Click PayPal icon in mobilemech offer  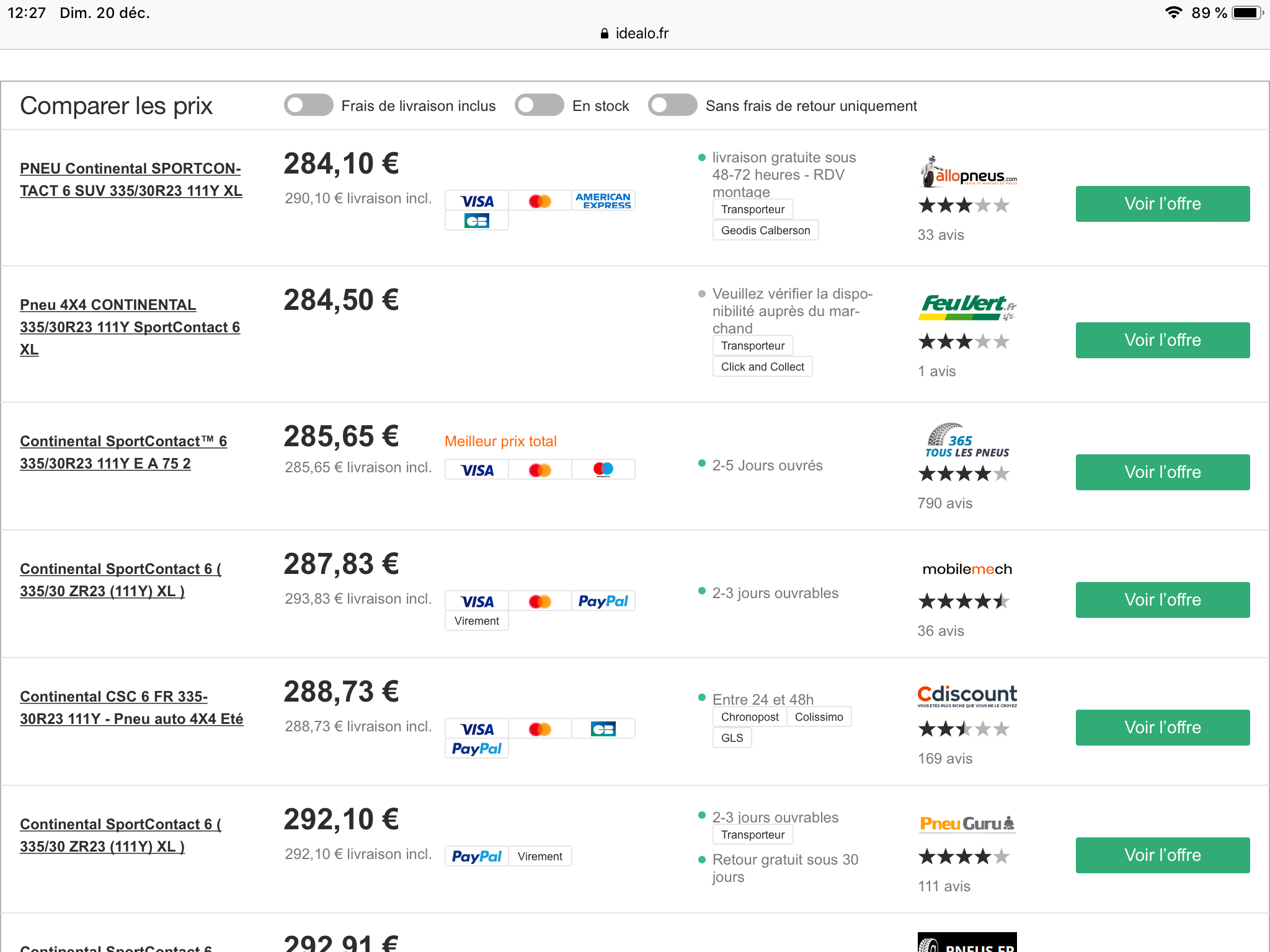(x=603, y=601)
